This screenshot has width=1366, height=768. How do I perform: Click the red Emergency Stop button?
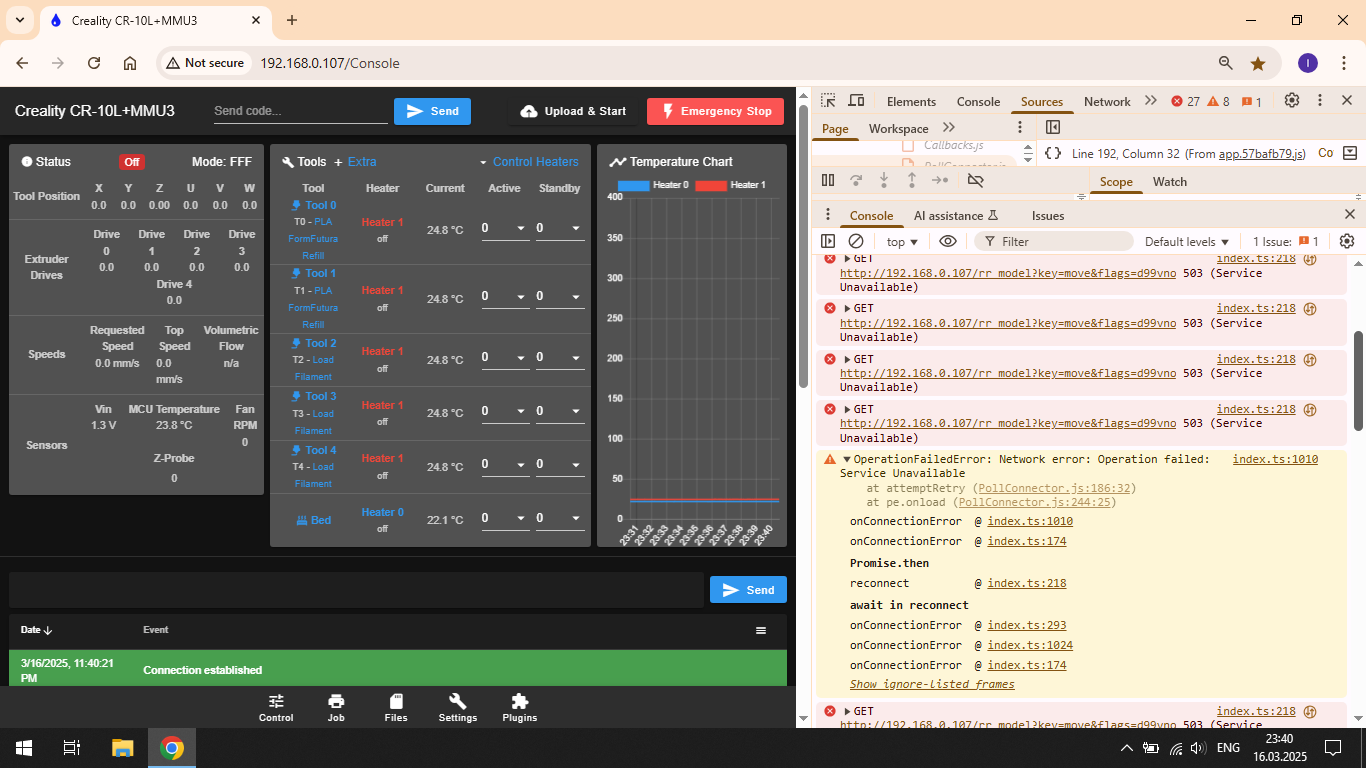(715, 112)
